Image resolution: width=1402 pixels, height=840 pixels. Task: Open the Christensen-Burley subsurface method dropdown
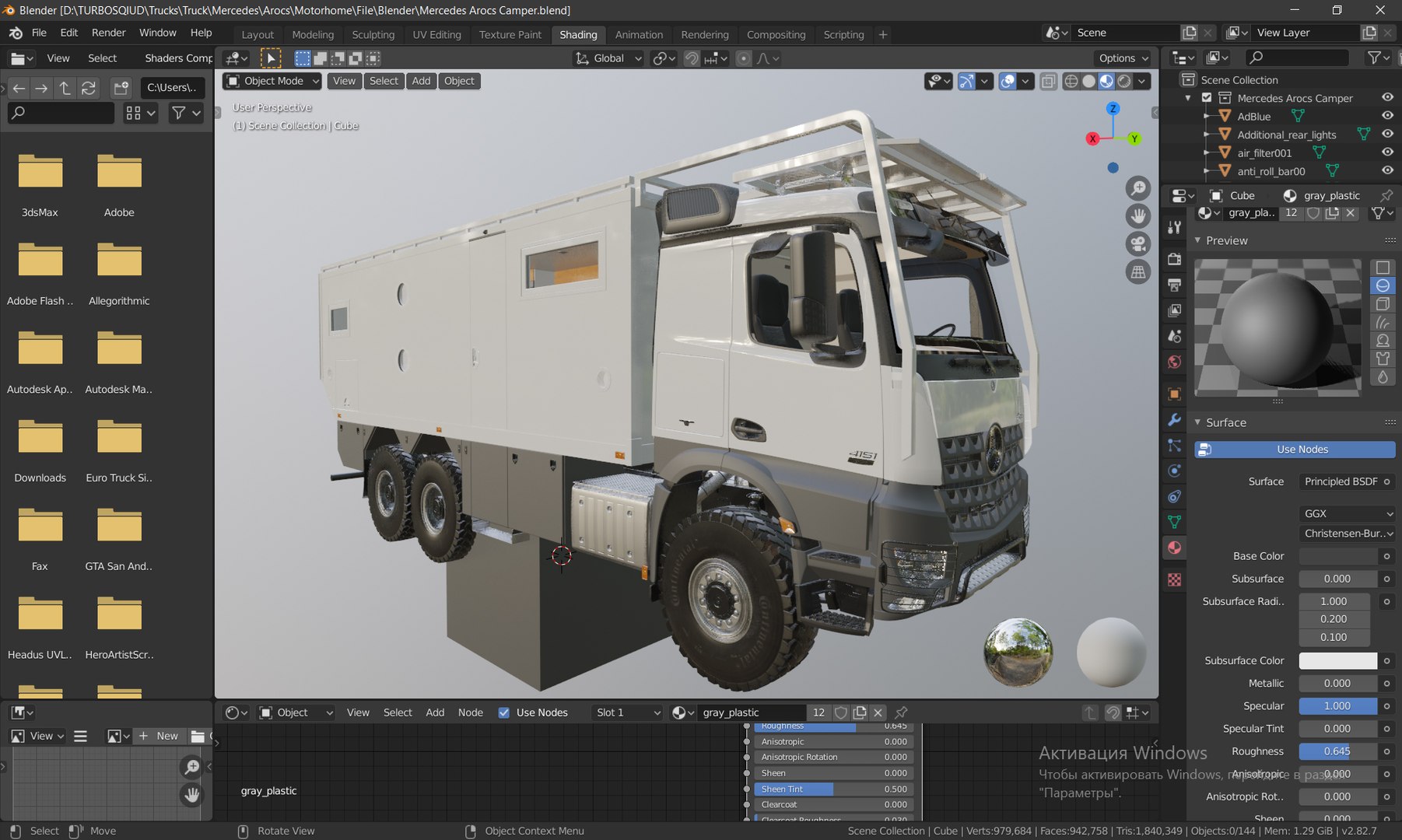[x=1348, y=534]
